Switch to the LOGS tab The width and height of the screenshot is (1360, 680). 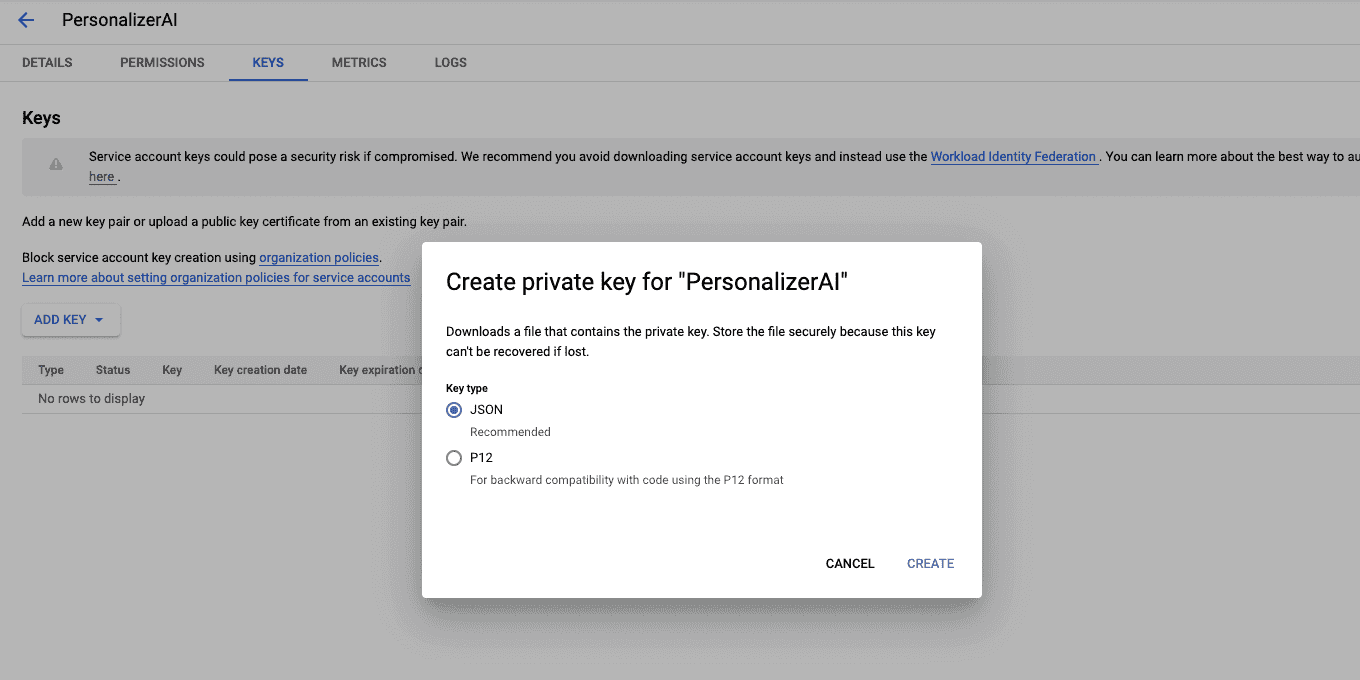point(450,62)
